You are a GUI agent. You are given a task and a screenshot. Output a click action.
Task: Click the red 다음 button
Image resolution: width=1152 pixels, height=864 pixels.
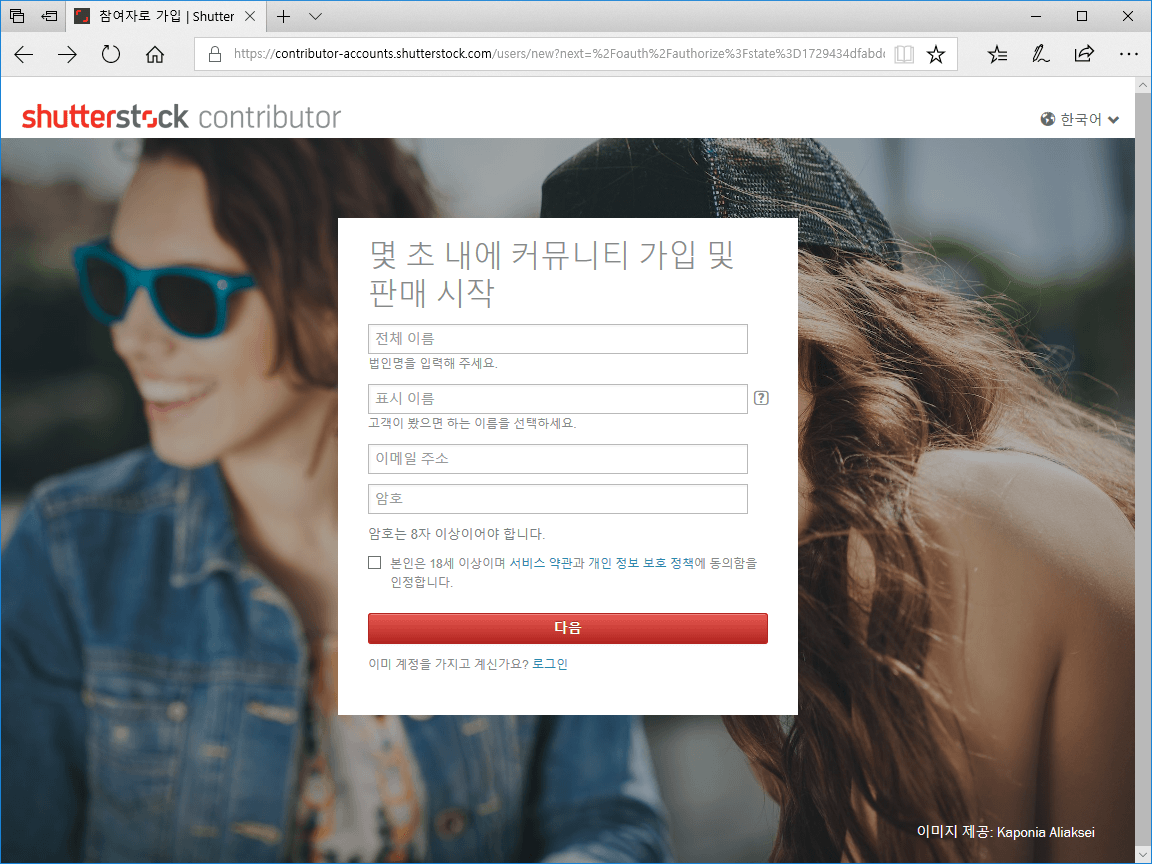pos(568,628)
